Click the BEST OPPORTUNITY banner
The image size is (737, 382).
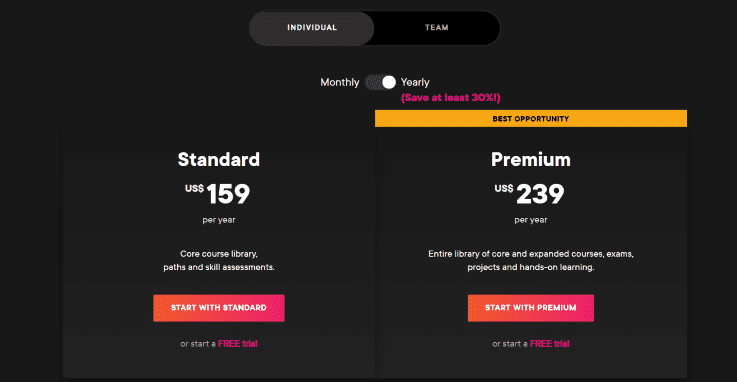[x=531, y=118]
